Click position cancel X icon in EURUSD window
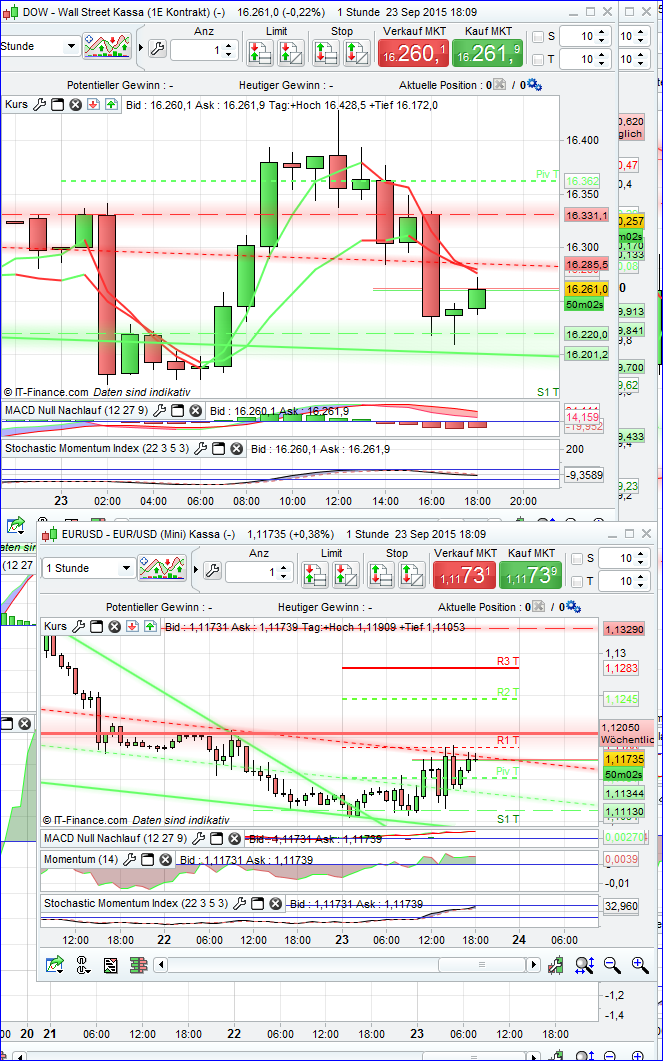 point(538,606)
